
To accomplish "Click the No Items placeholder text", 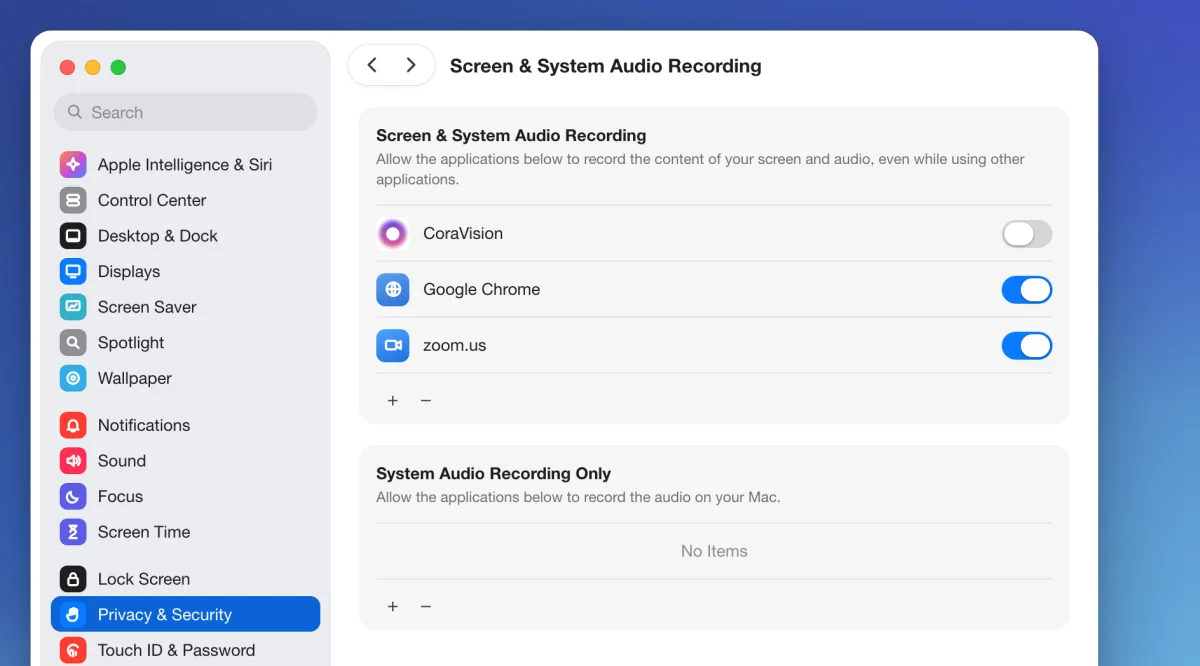I will coord(714,551).
